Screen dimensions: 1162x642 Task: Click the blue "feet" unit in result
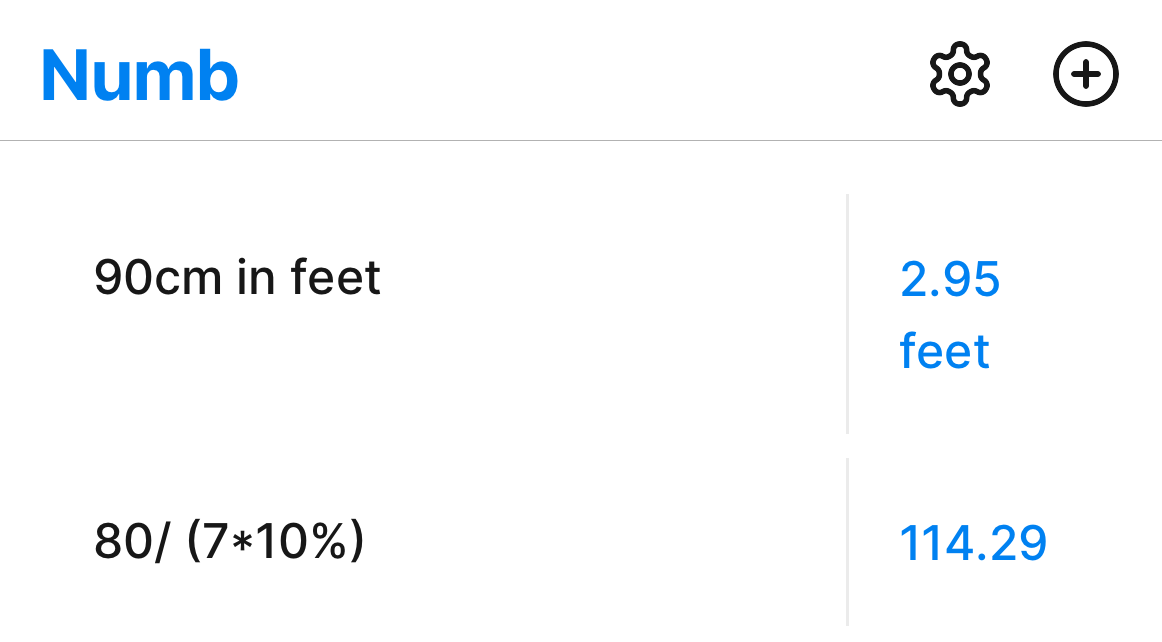pos(944,352)
